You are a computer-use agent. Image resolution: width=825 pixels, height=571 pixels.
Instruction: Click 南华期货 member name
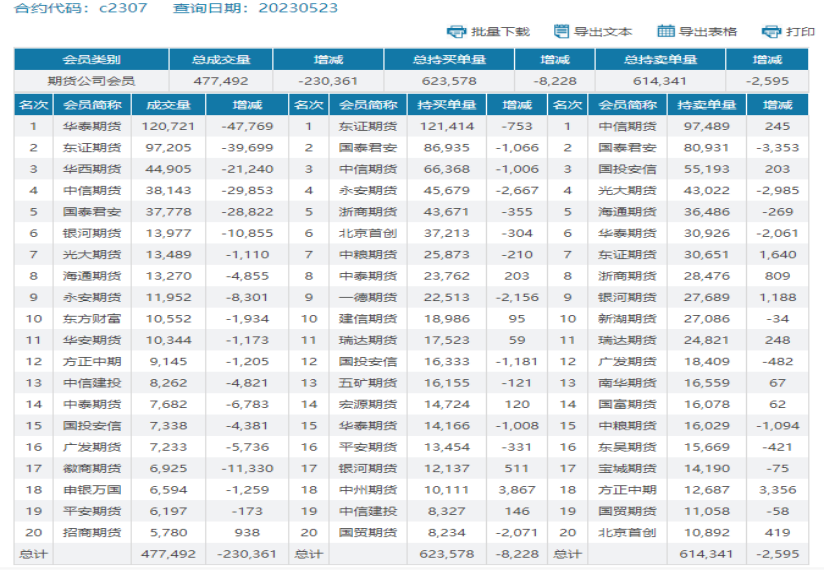tap(627, 383)
